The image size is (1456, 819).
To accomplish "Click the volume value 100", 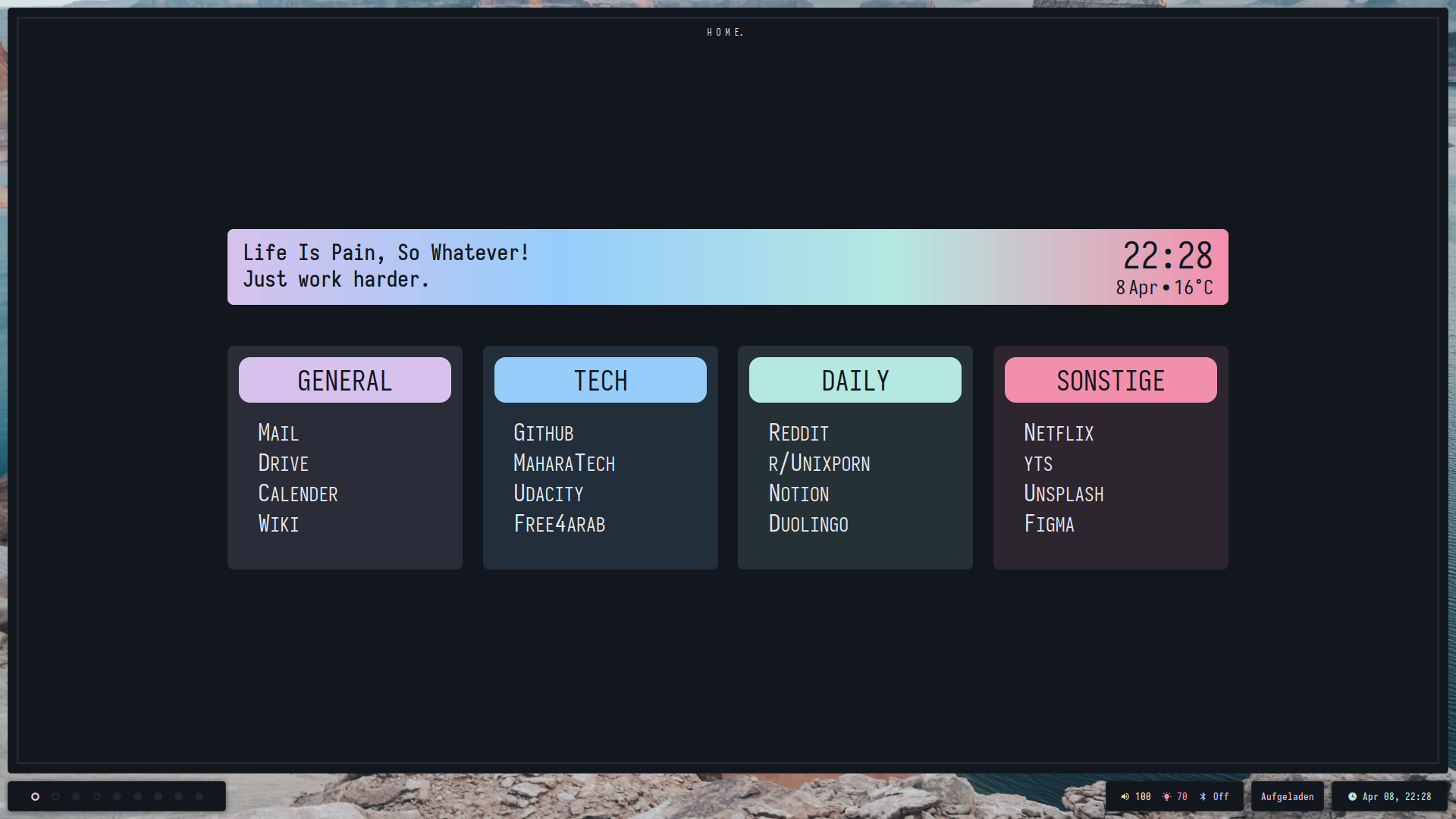I will 1143,796.
